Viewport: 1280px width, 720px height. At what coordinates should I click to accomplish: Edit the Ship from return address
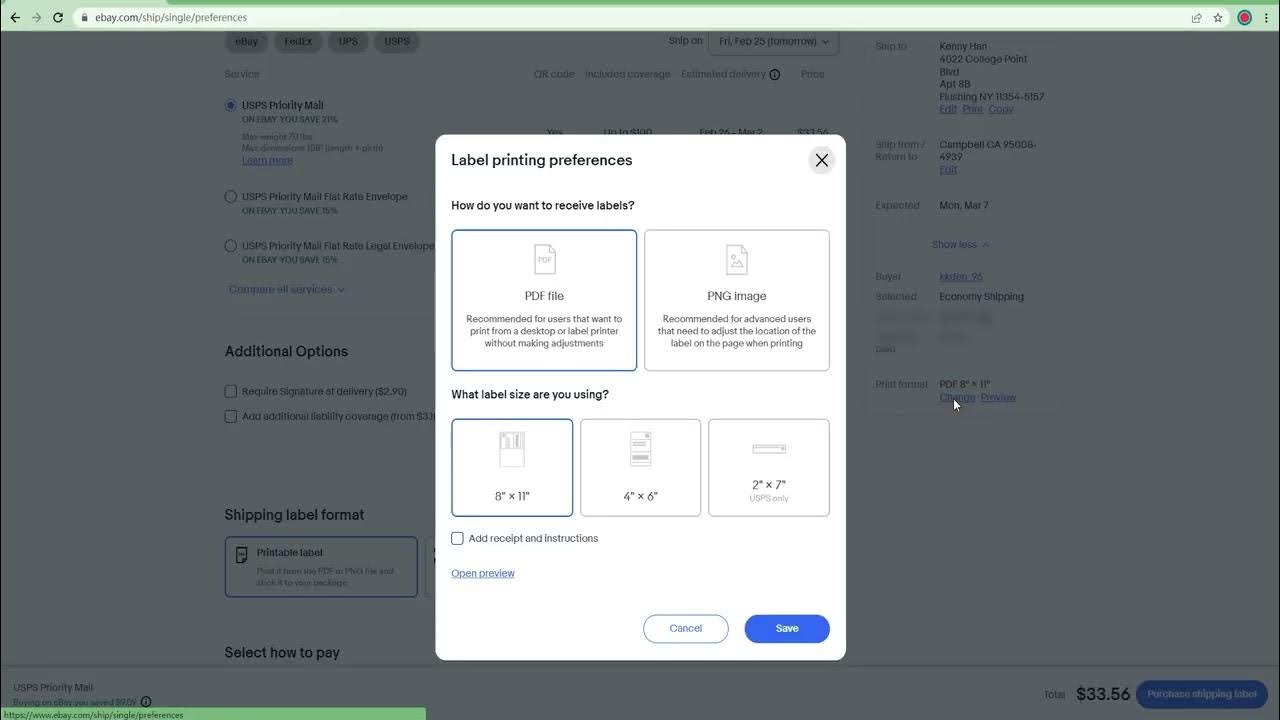tap(948, 170)
